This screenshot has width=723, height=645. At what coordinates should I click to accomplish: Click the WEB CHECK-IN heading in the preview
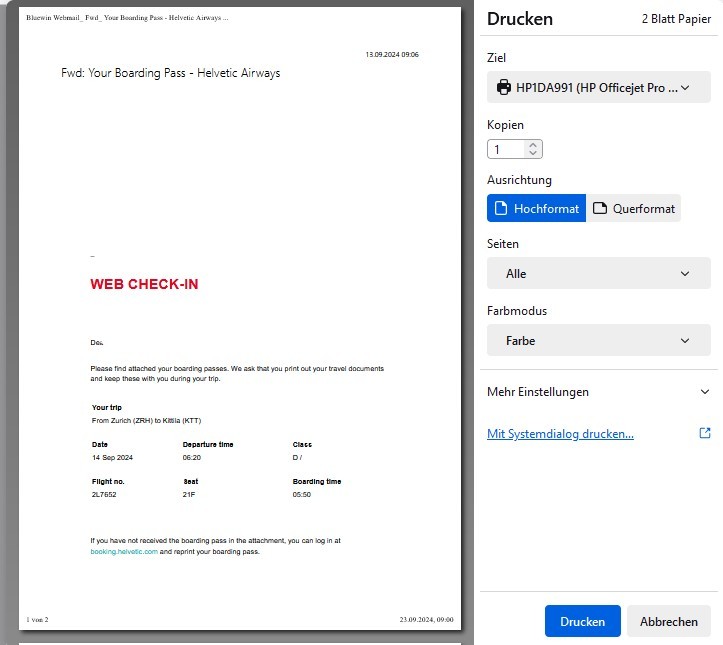tap(144, 284)
